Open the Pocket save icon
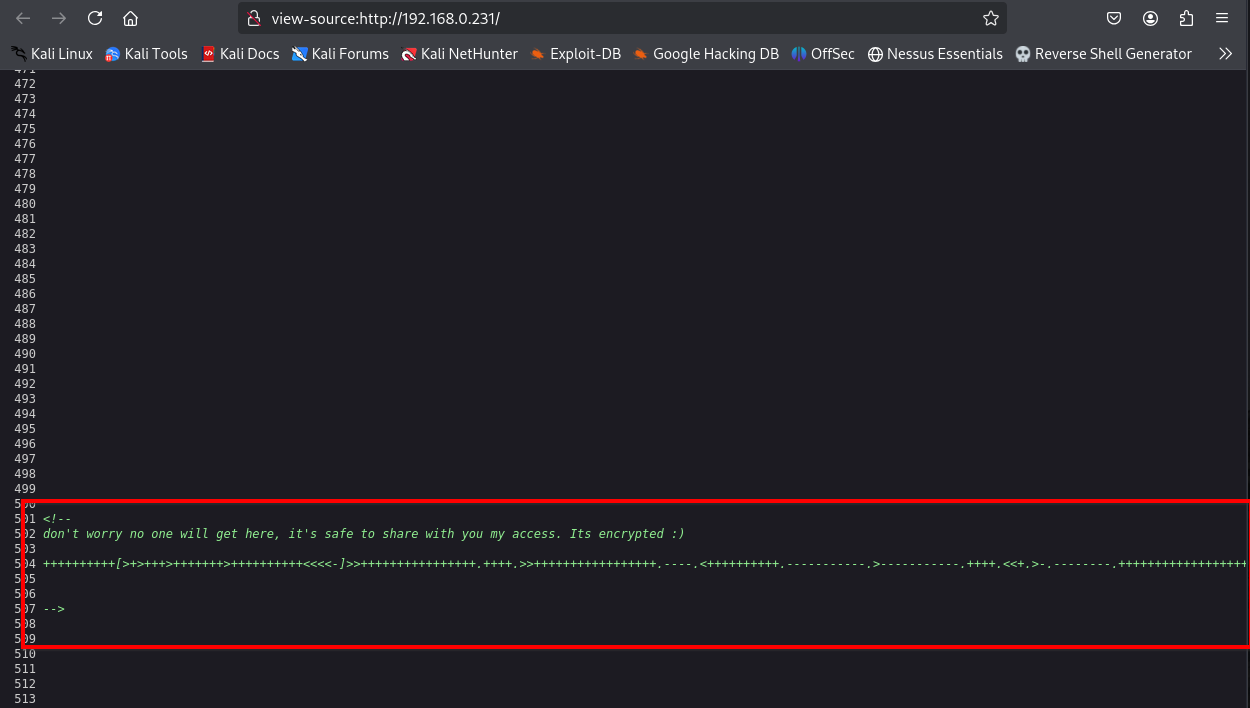This screenshot has height=708, width=1250. tap(1114, 18)
